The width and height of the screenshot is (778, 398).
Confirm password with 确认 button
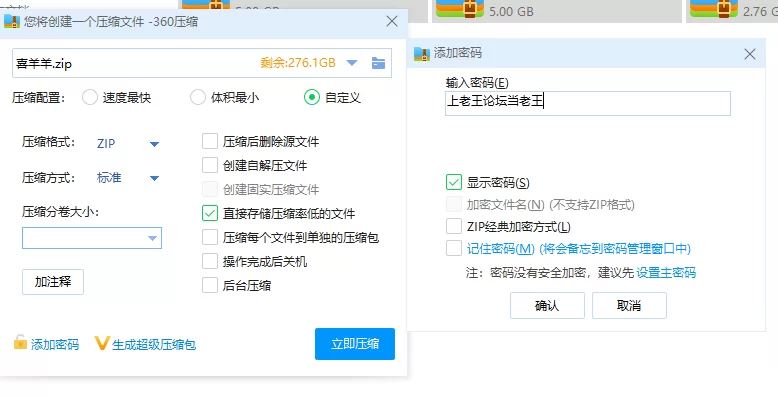[x=547, y=305]
